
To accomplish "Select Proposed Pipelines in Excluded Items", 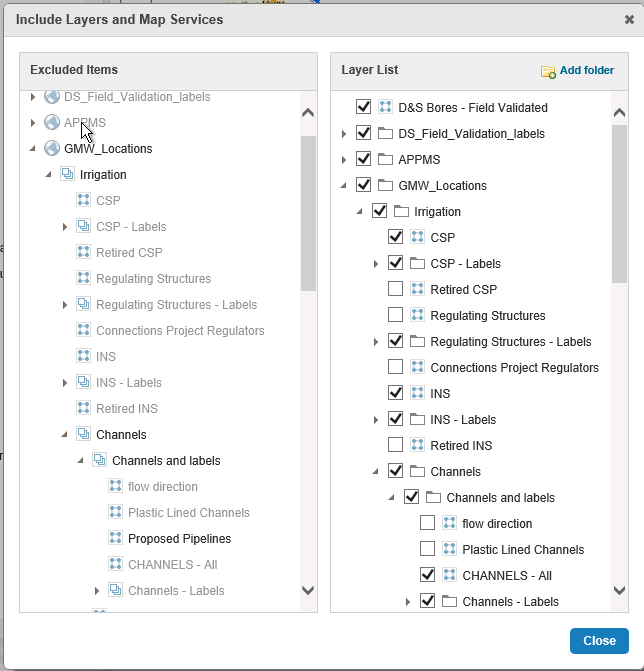I will click(x=179, y=538).
